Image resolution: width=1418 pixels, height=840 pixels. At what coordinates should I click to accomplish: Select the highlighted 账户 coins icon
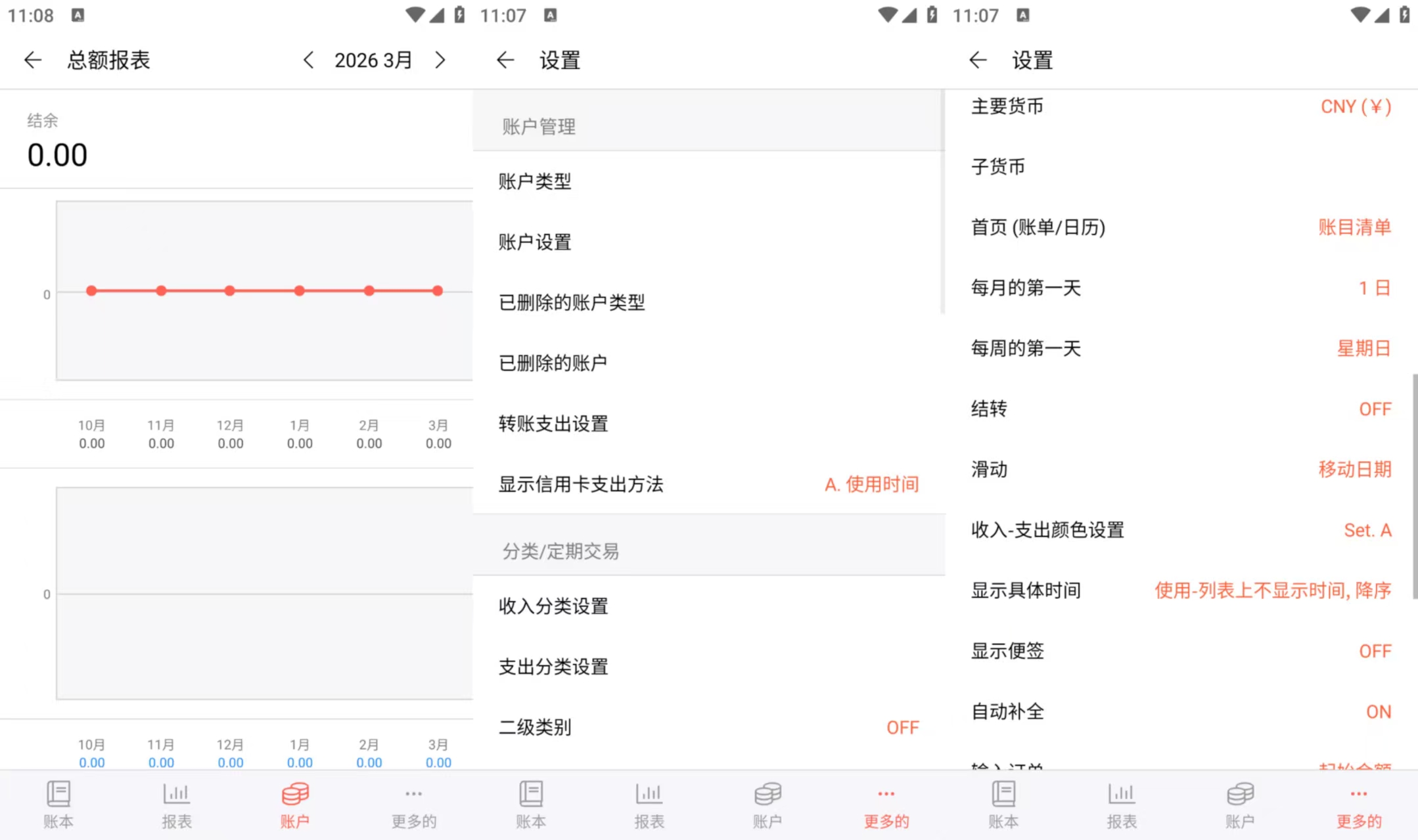click(x=294, y=803)
